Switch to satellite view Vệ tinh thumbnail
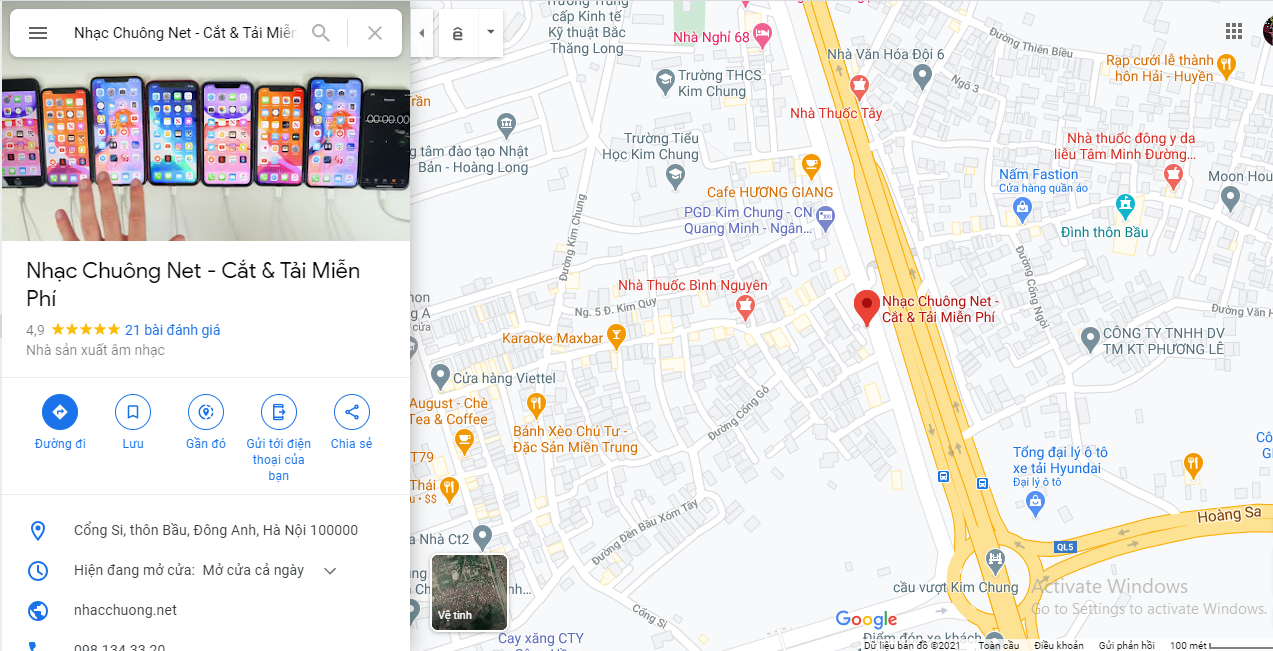The width and height of the screenshot is (1273, 651). tap(469, 592)
